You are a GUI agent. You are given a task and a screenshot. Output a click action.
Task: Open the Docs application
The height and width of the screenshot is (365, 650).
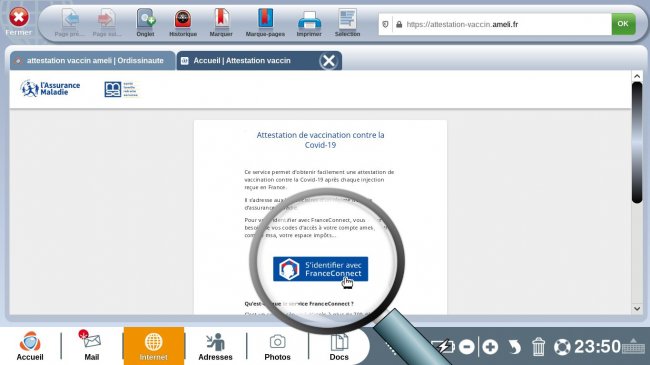coord(339,346)
